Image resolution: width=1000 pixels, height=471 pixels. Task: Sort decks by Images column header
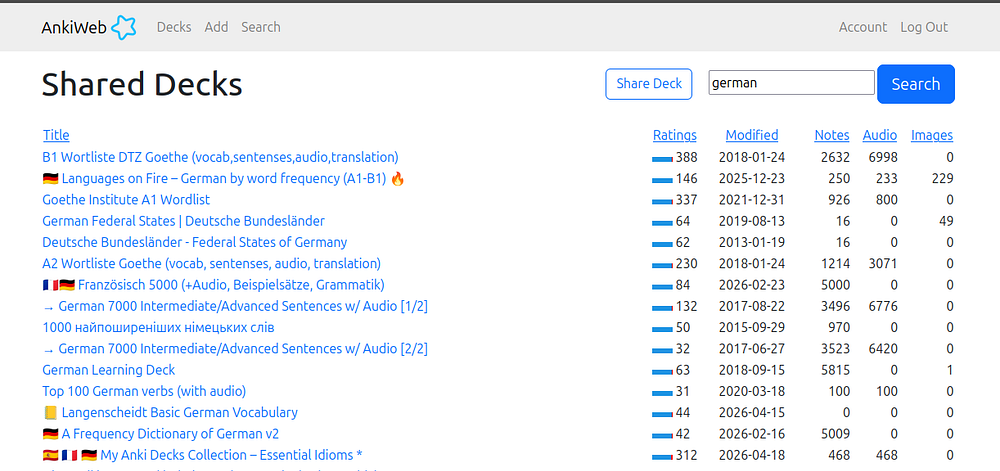(x=932, y=135)
